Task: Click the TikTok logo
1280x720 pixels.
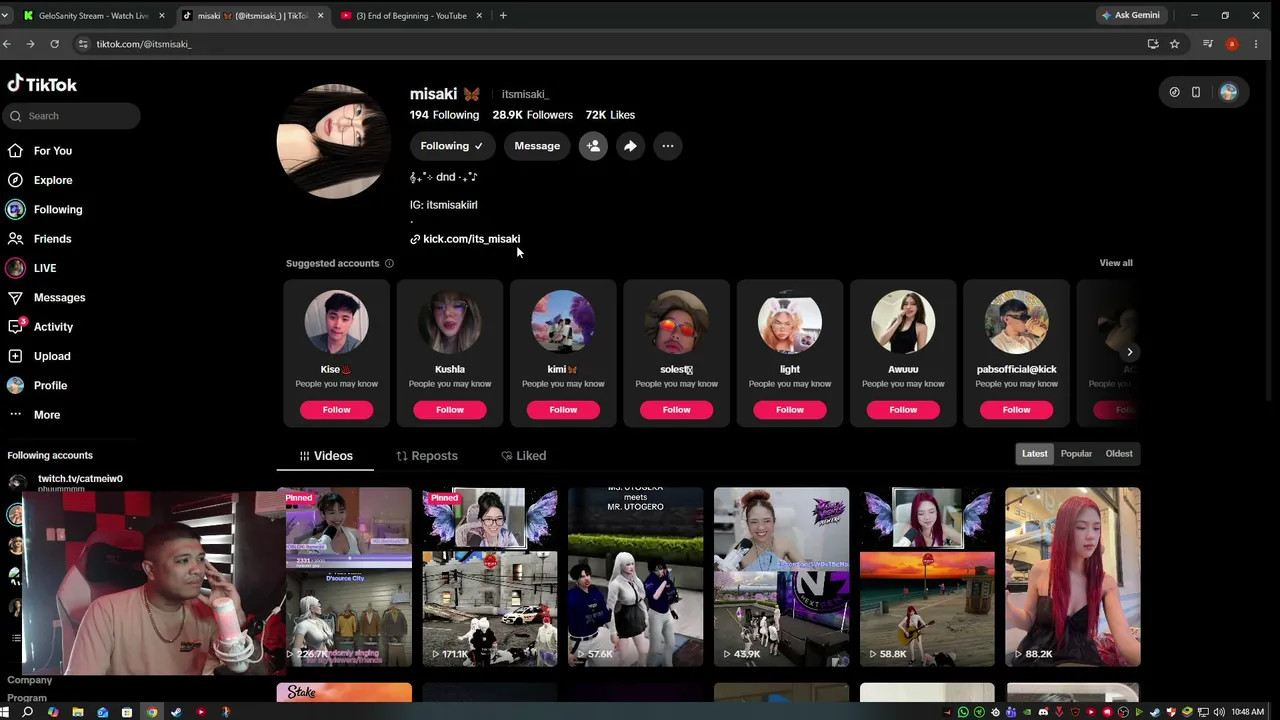Action: [x=42, y=85]
